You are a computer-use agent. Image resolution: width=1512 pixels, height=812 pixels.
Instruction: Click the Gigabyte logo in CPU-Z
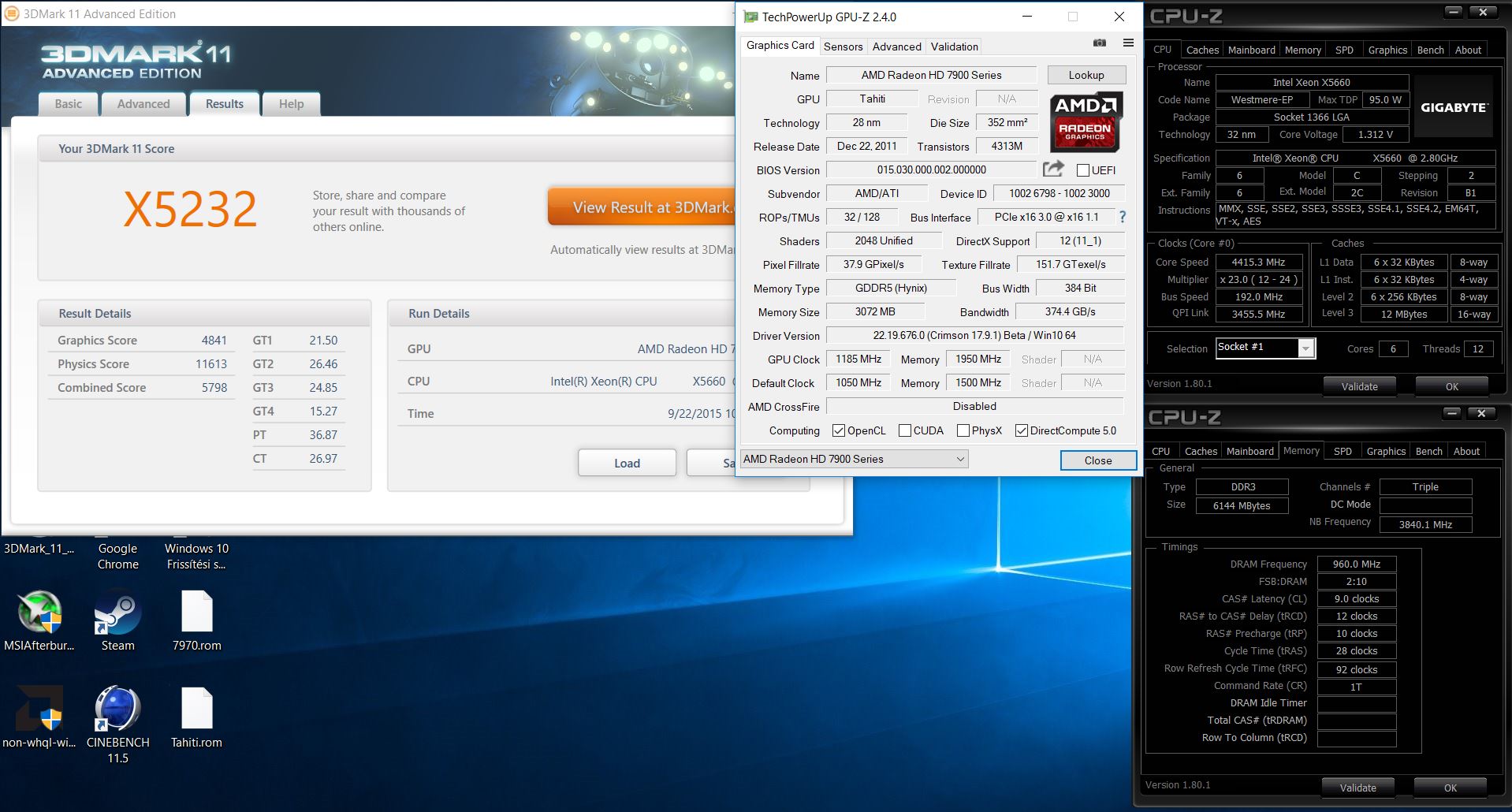point(1454,107)
